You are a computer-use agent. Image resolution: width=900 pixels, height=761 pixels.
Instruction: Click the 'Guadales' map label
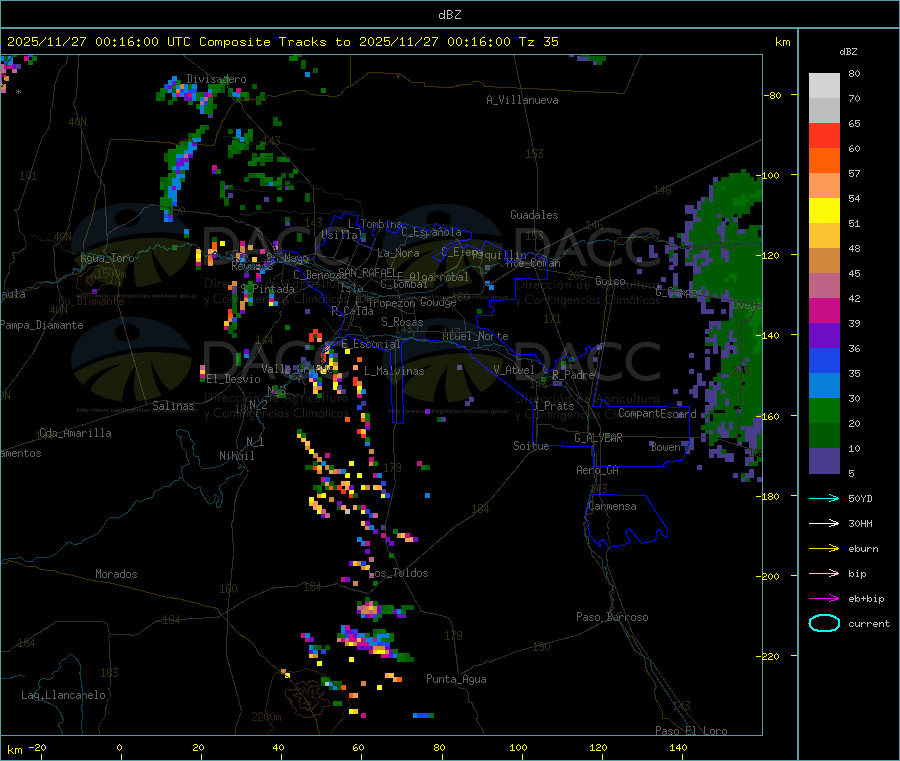tap(534, 215)
